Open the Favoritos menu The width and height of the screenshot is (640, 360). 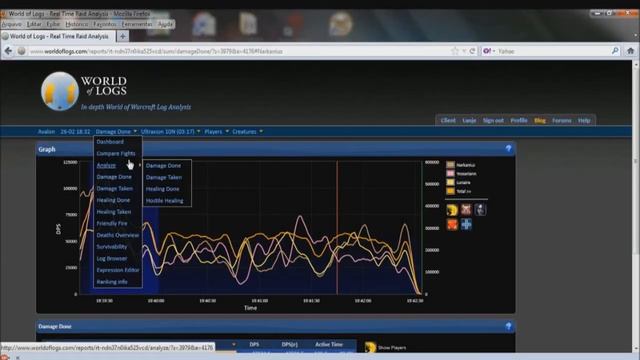tap(104, 24)
